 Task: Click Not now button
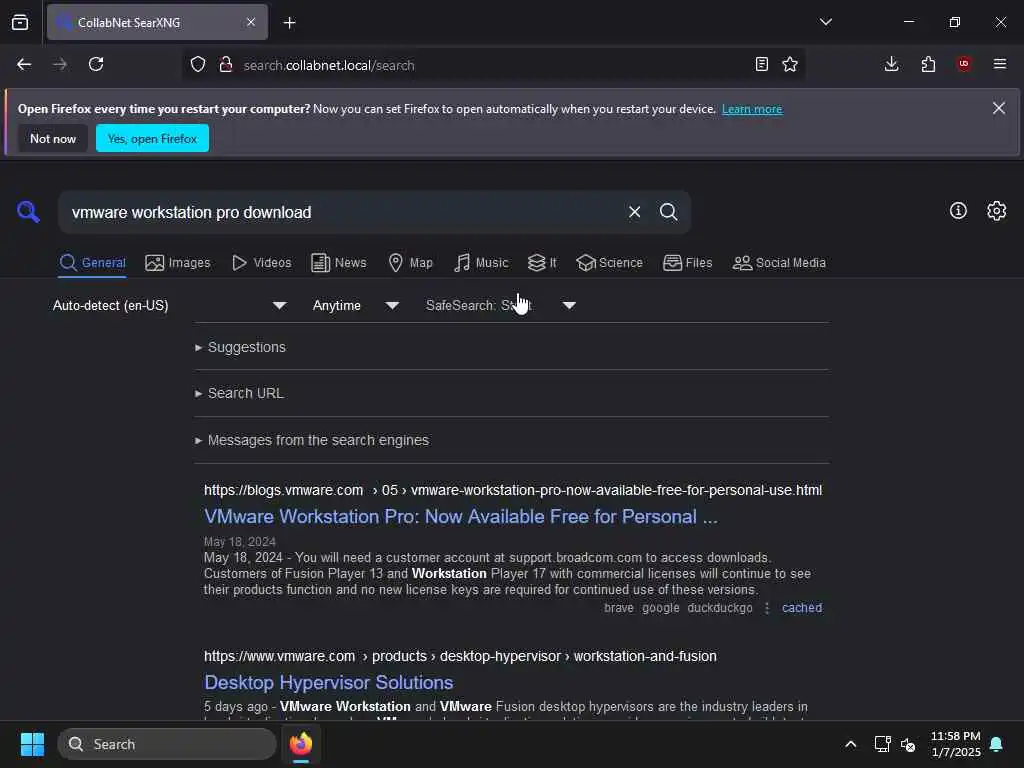click(x=53, y=138)
